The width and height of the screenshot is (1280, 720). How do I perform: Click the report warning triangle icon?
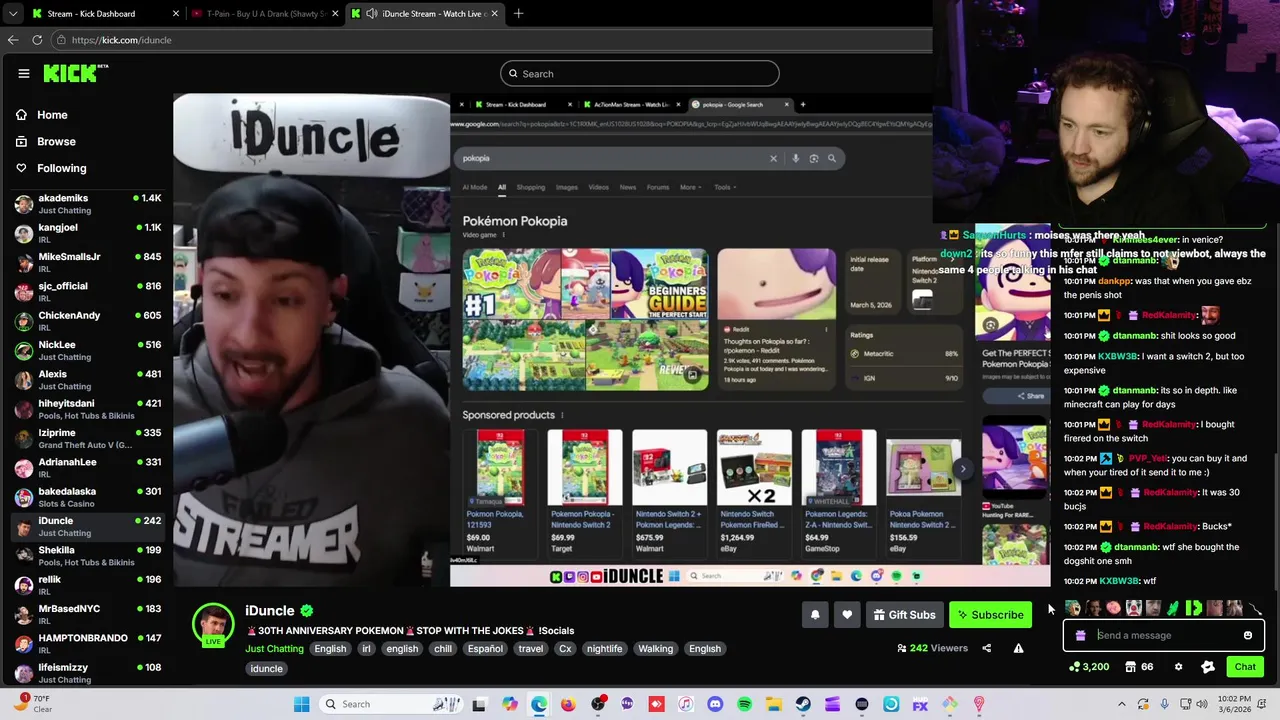pos(1018,648)
